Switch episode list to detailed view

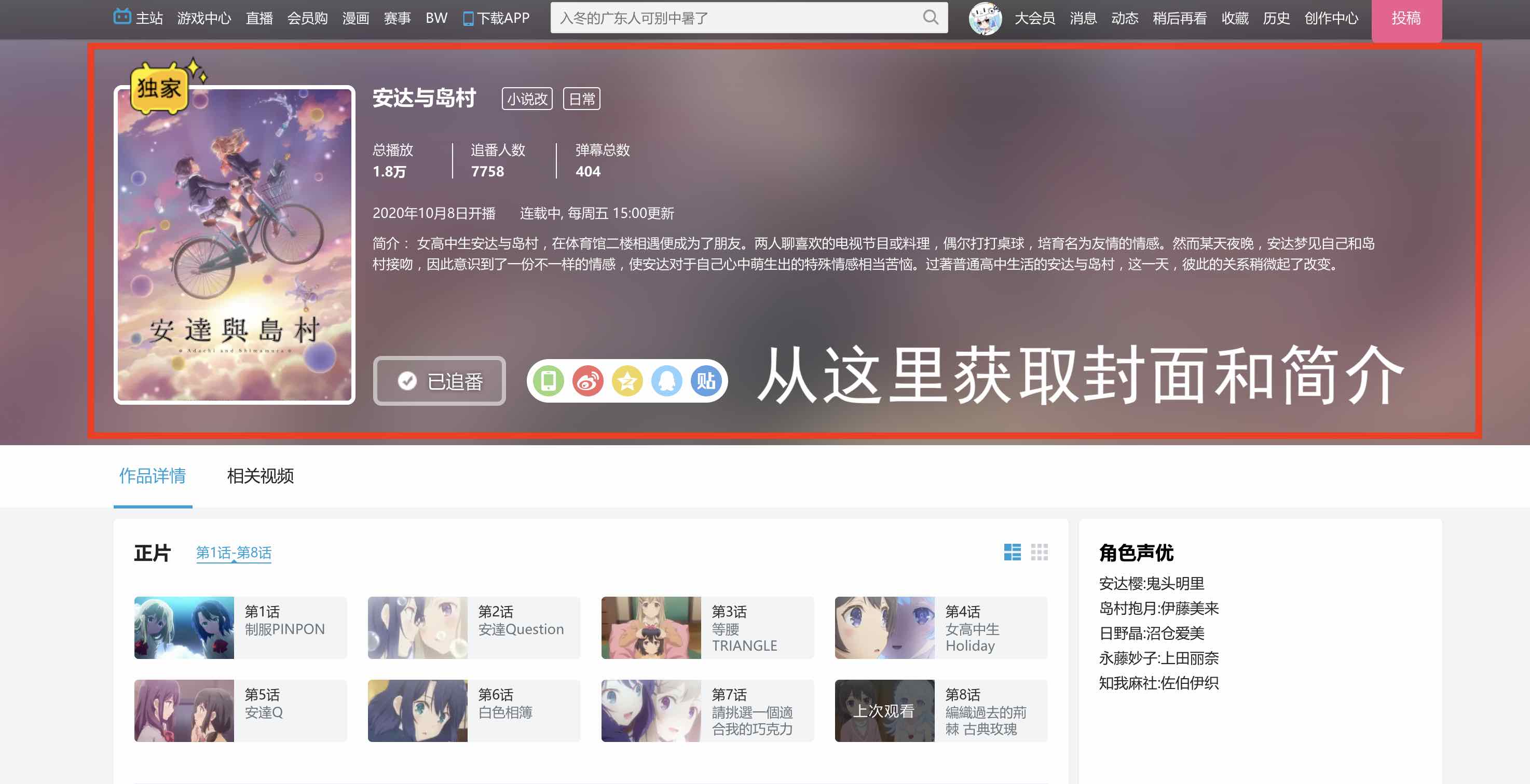1012,552
